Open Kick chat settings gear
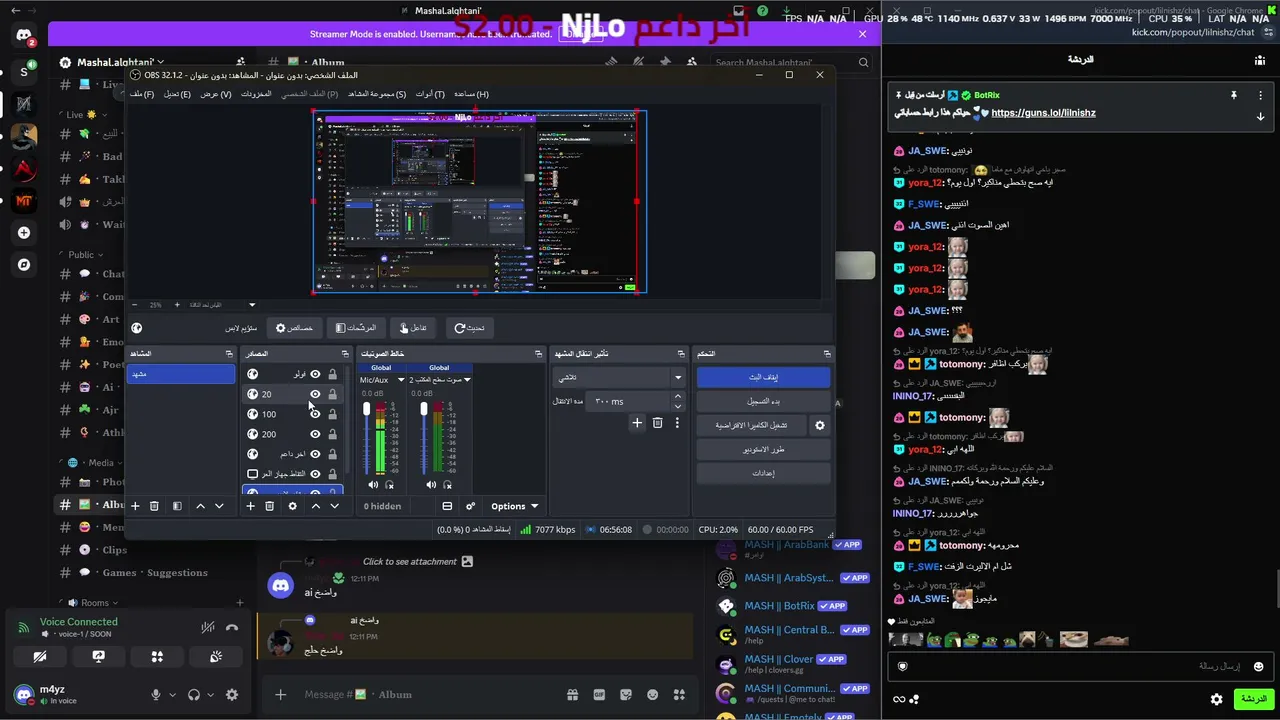1280x720 pixels. (x=1216, y=699)
